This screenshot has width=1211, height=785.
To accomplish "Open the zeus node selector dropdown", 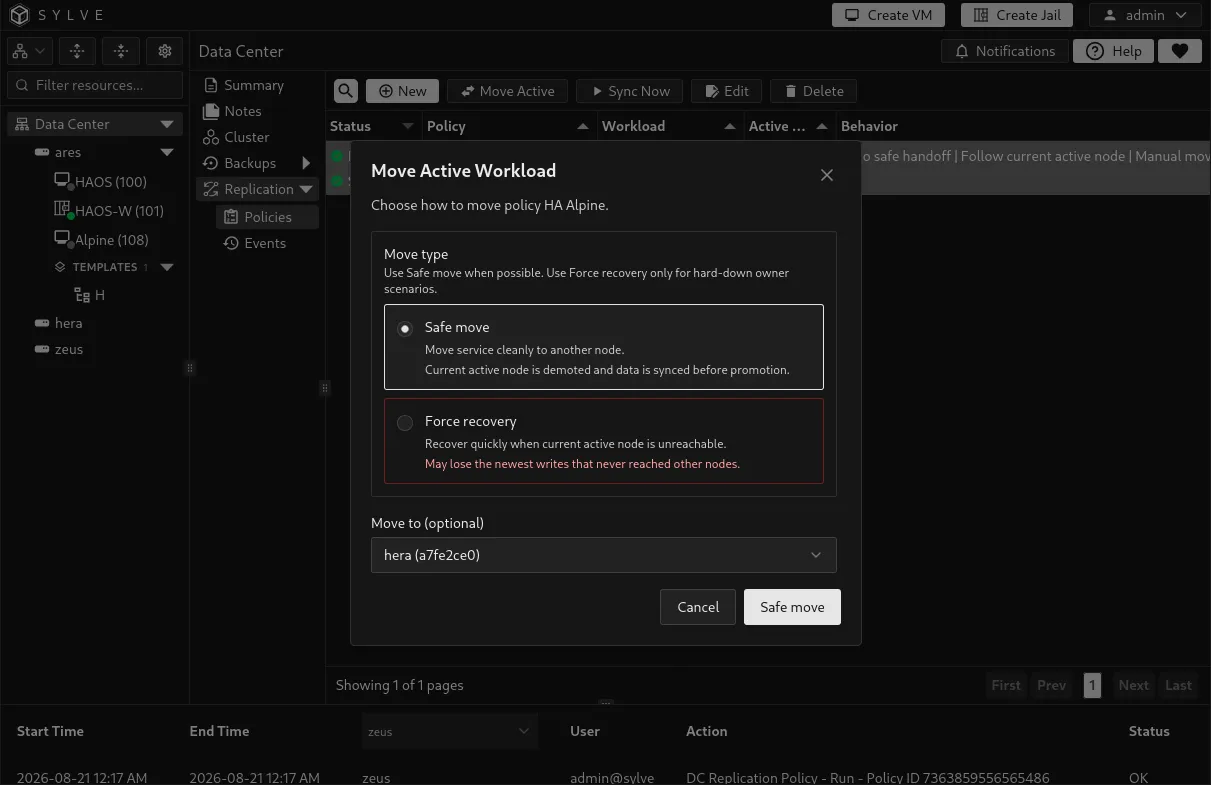I will coord(449,731).
